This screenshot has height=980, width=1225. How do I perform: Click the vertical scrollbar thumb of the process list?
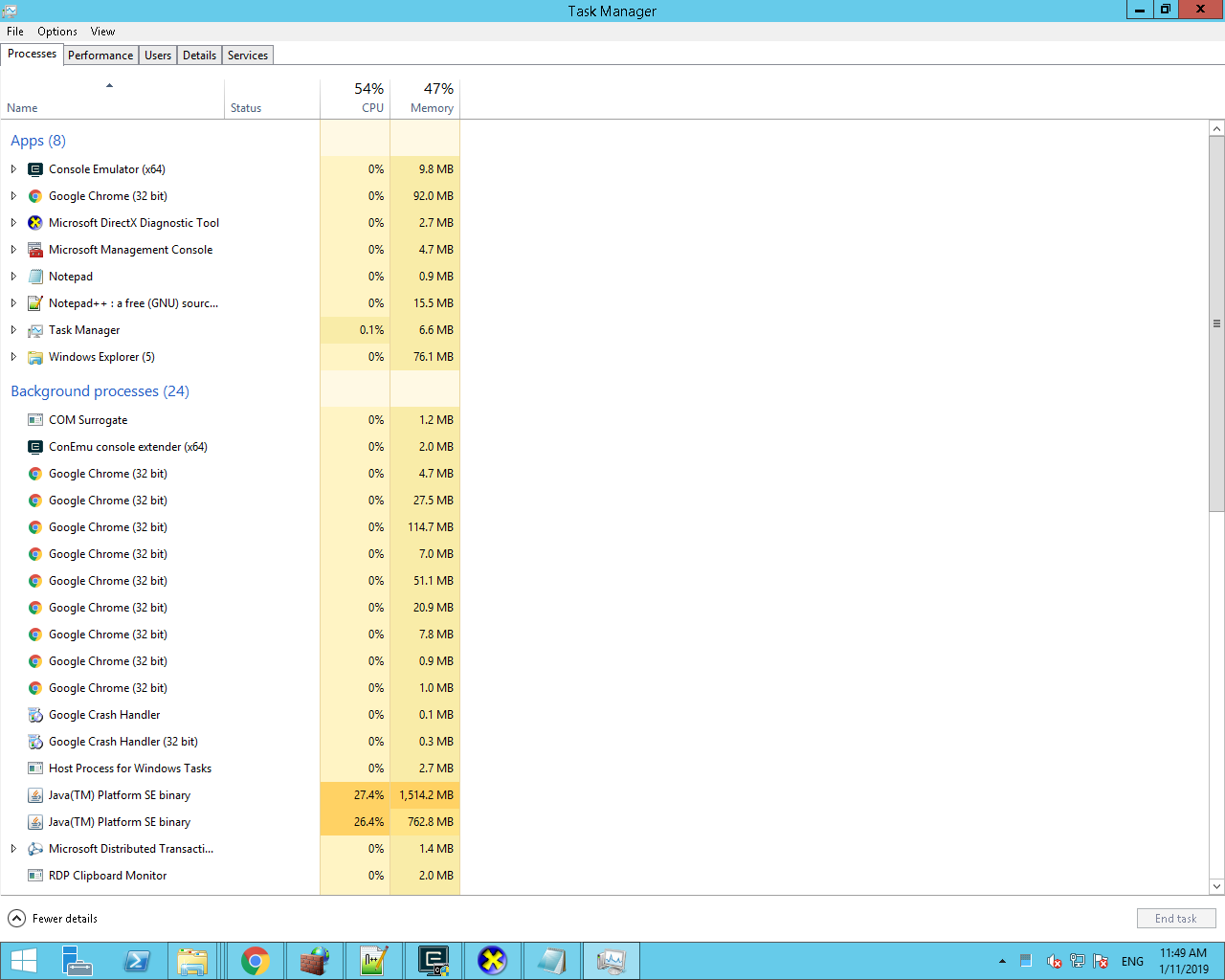1216,323
